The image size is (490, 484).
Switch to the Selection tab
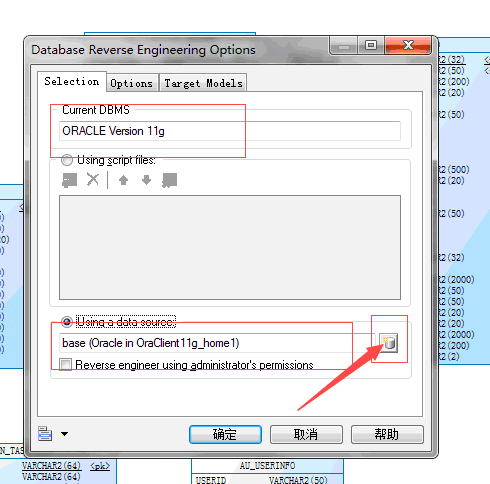72,81
